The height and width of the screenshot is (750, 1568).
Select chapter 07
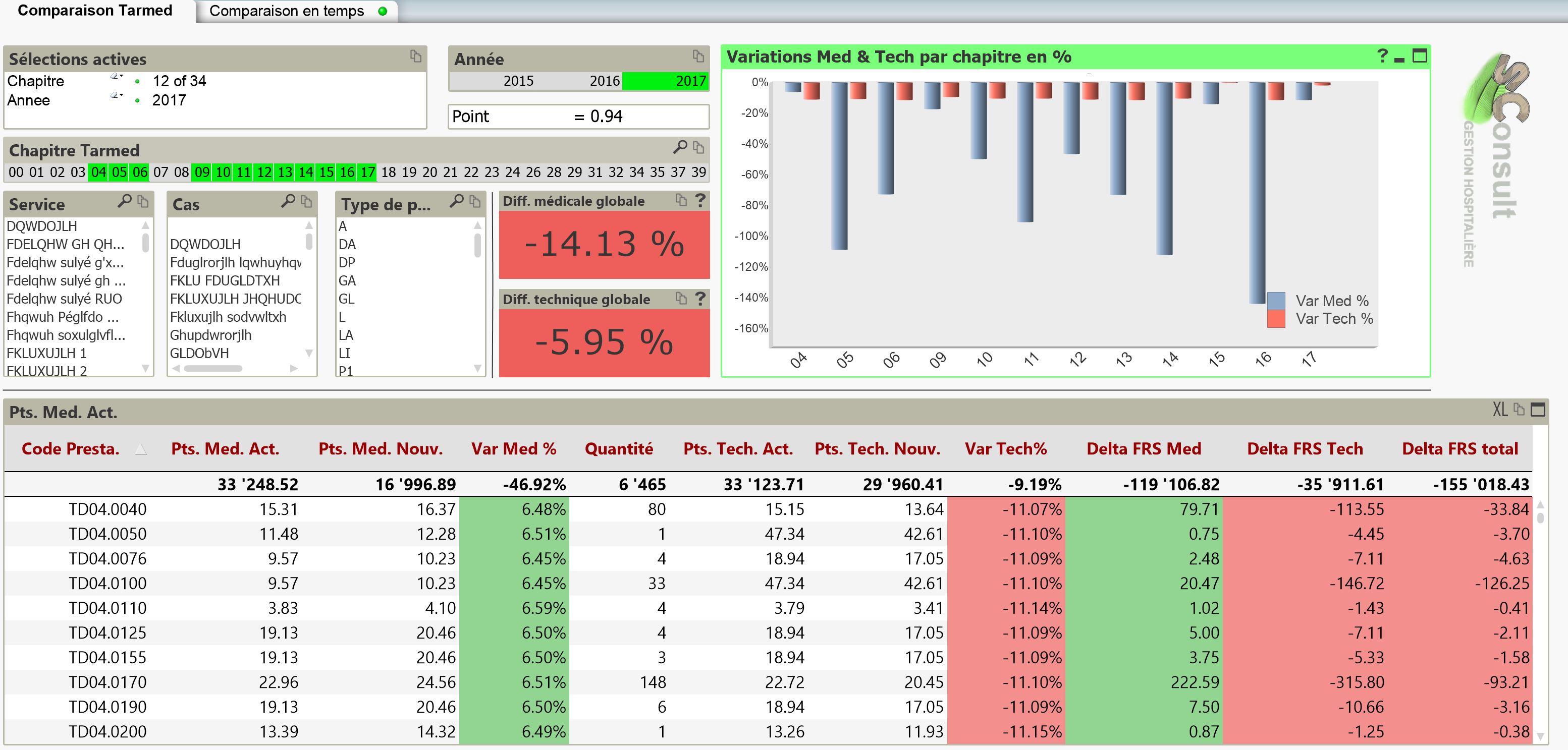160,172
